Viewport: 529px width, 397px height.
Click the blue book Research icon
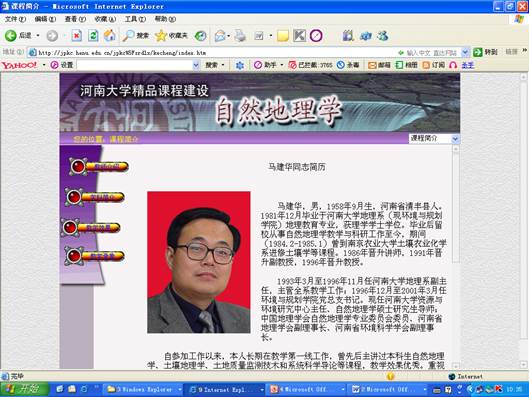pos(348,35)
